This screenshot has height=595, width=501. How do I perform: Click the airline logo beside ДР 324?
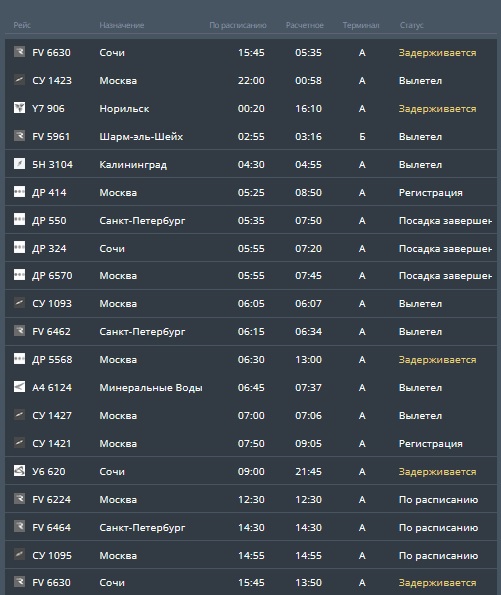tap(19, 247)
